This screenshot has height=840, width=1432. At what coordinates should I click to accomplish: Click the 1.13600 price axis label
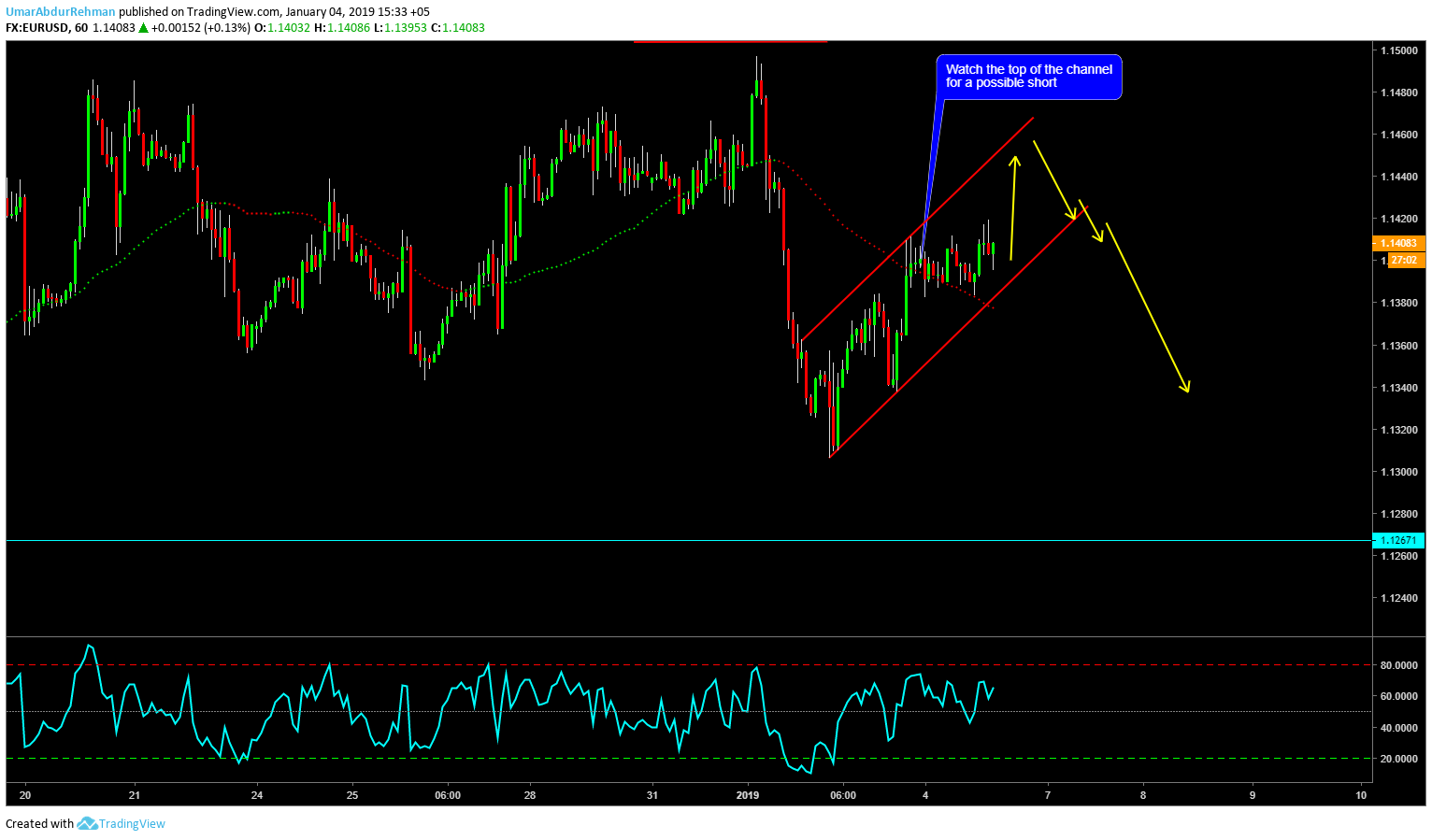[1399, 346]
